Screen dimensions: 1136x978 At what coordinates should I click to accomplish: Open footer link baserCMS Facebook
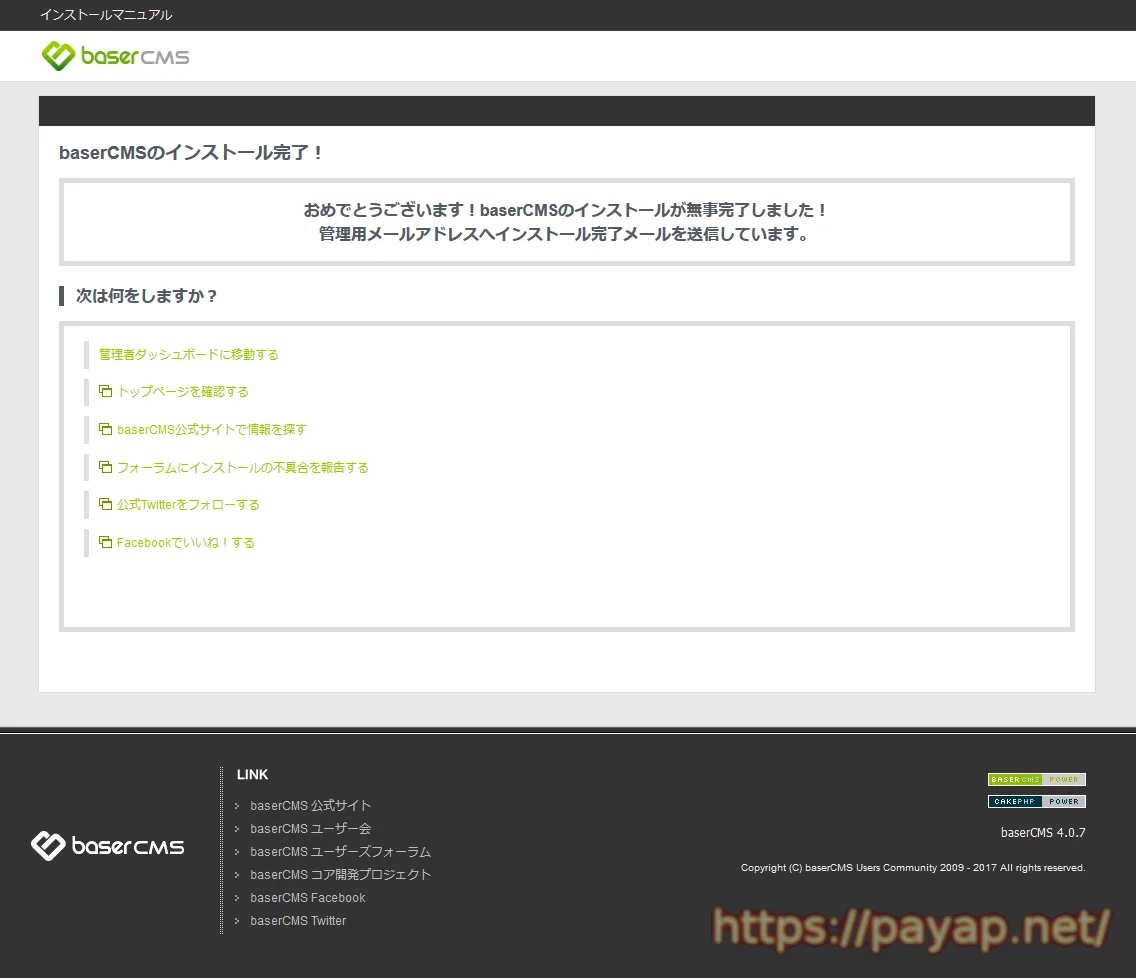click(308, 898)
